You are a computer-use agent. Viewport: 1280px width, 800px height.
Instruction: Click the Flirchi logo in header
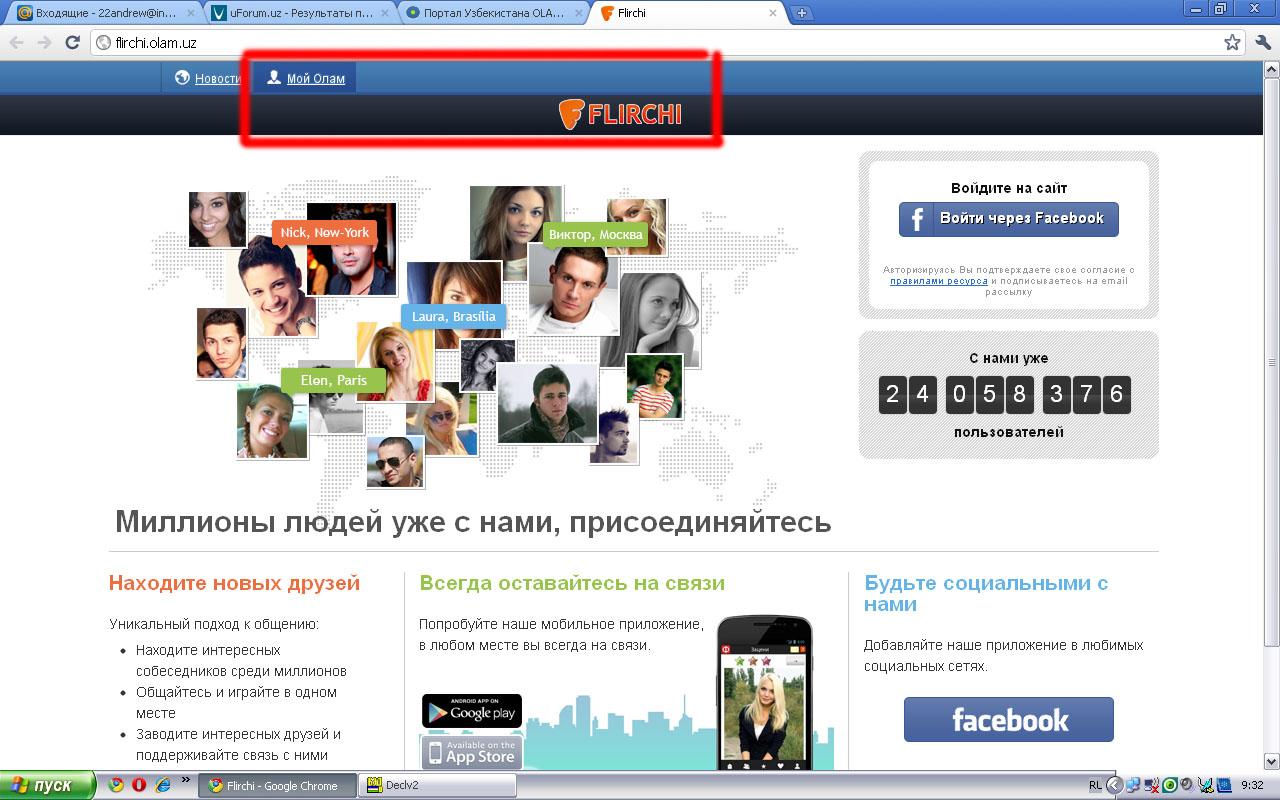[x=620, y=114]
